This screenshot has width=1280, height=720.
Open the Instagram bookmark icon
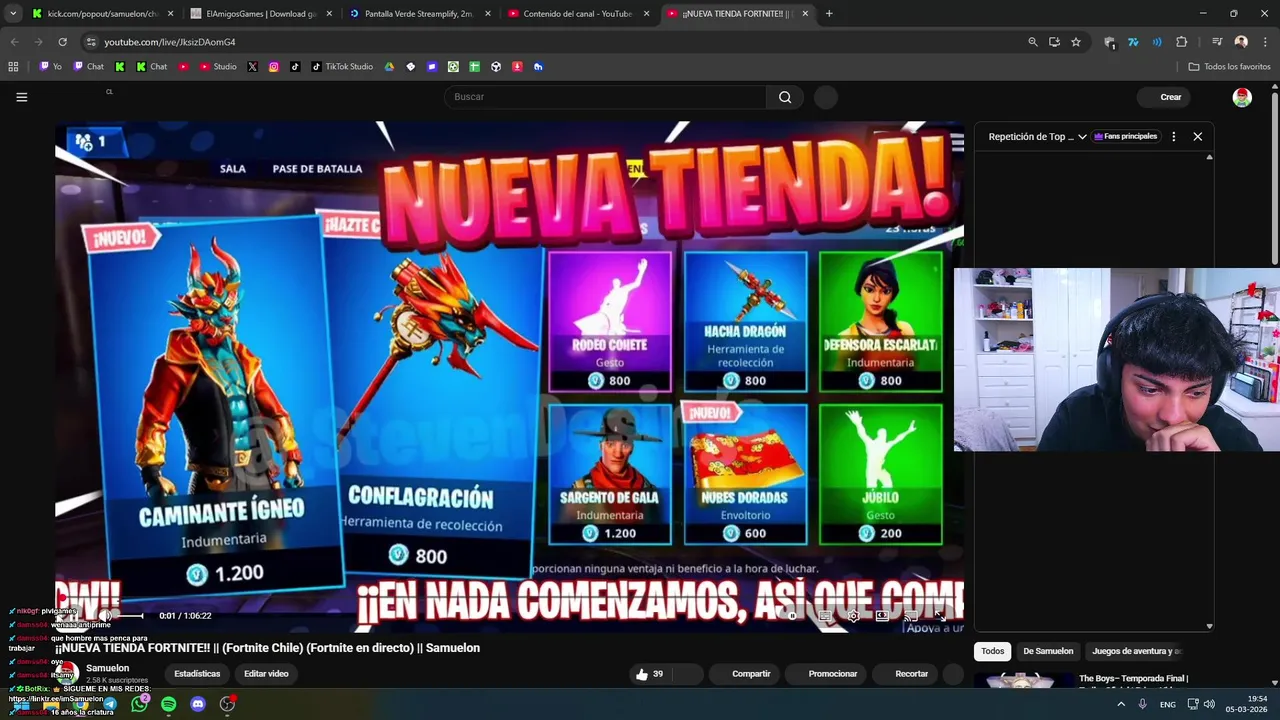click(274, 67)
